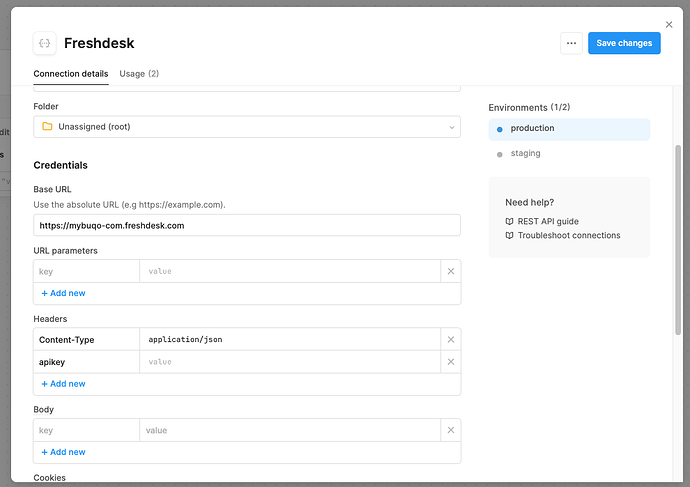This screenshot has height=487, width=690.
Task: Add new header row
Action: click(x=63, y=384)
